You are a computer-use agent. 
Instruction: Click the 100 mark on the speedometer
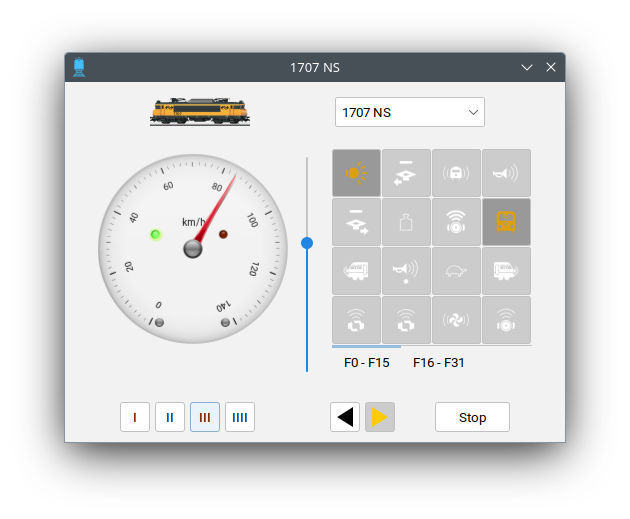pyautogui.click(x=252, y=220)
